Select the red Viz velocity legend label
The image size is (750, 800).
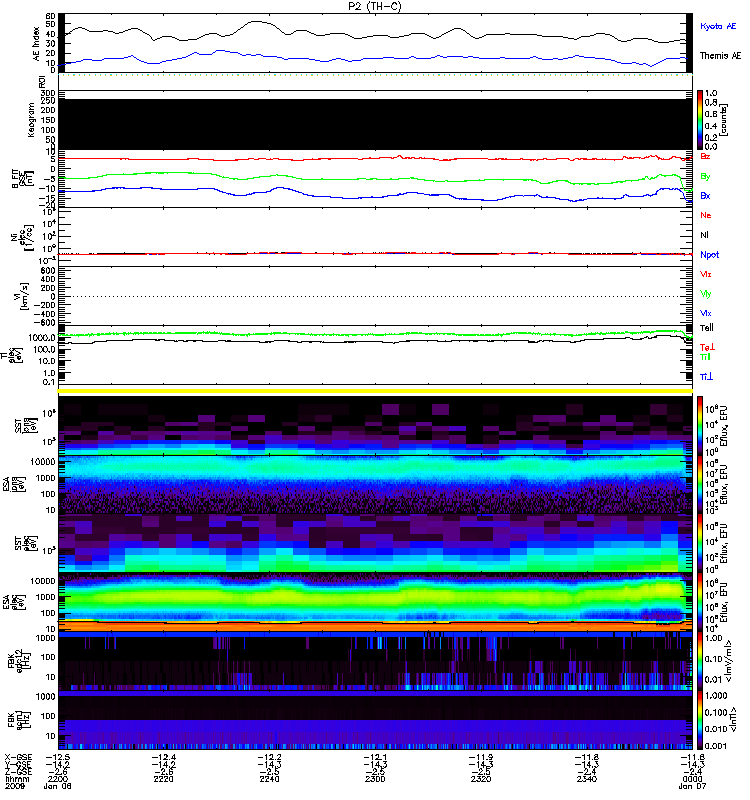pyautogui.click(x=706, y=274)
